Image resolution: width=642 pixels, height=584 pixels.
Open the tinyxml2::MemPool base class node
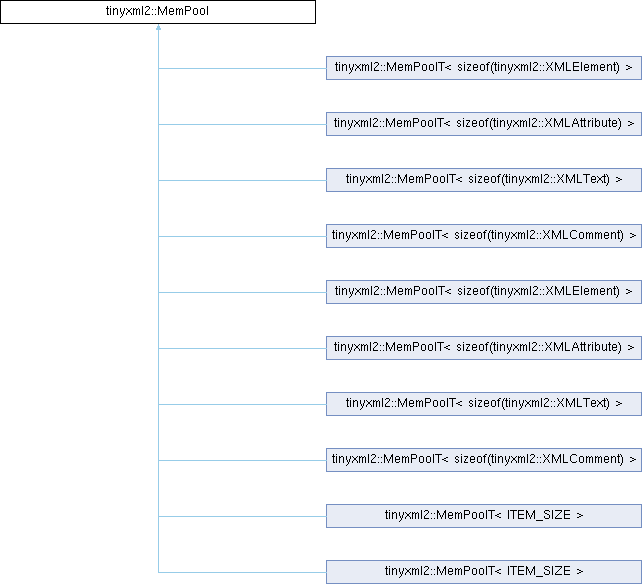coord(157,12)
